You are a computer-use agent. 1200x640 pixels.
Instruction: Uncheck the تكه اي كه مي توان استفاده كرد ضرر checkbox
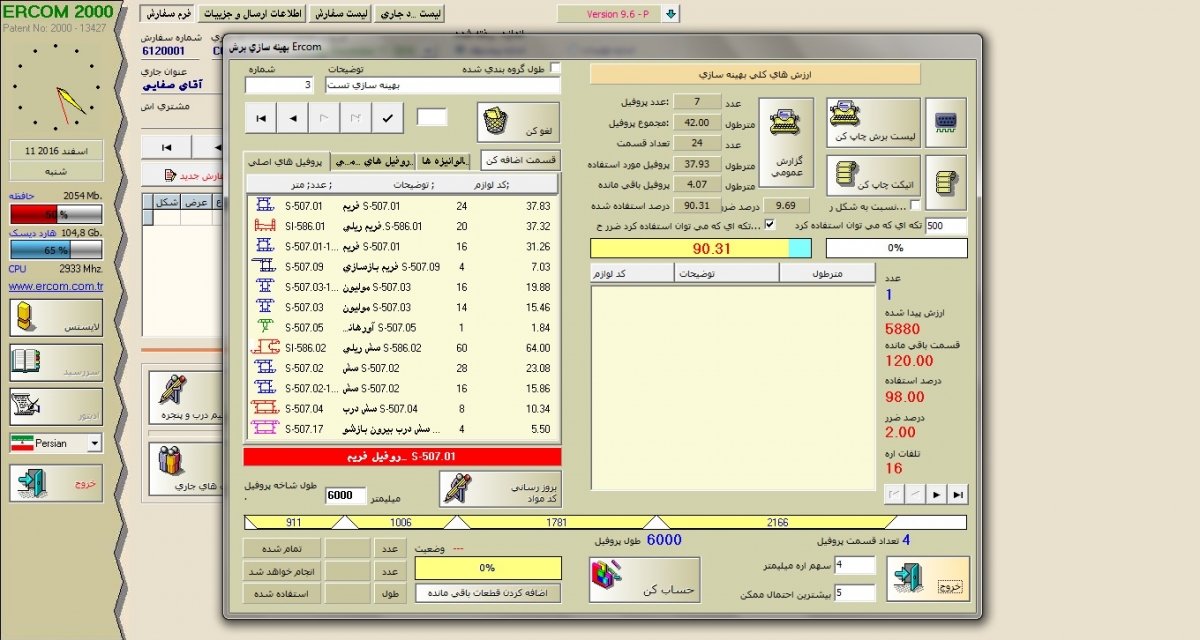tap(769, 225)
